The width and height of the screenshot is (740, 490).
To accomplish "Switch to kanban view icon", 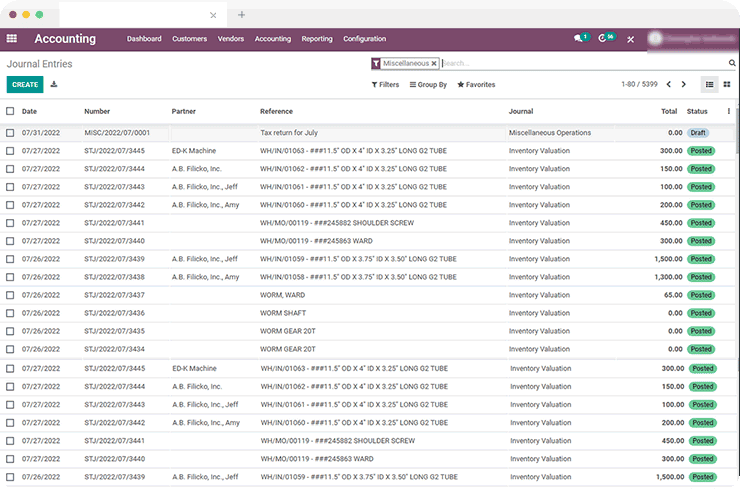I will tap(727, 84).
